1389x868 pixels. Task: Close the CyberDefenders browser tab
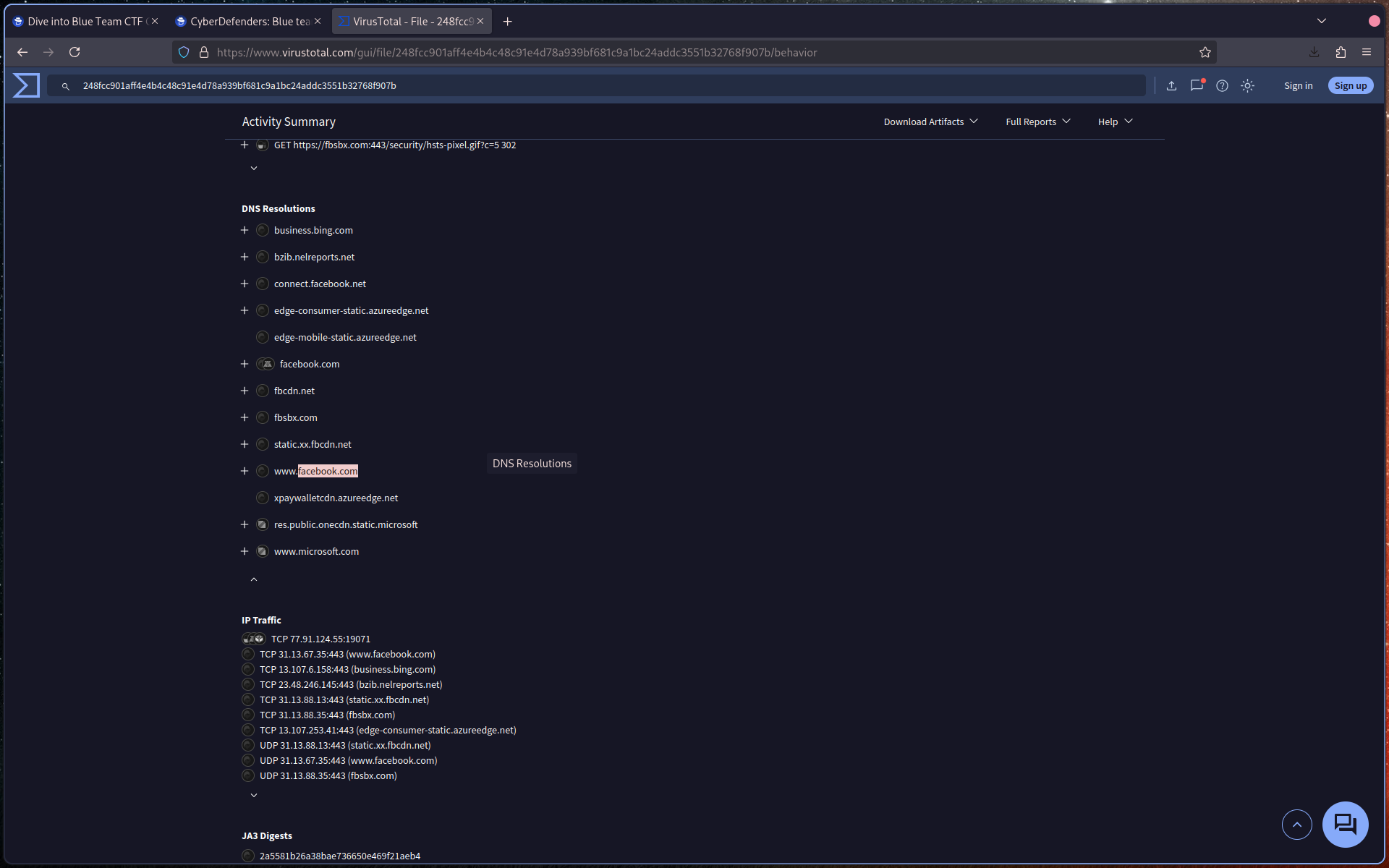[318, 22]
